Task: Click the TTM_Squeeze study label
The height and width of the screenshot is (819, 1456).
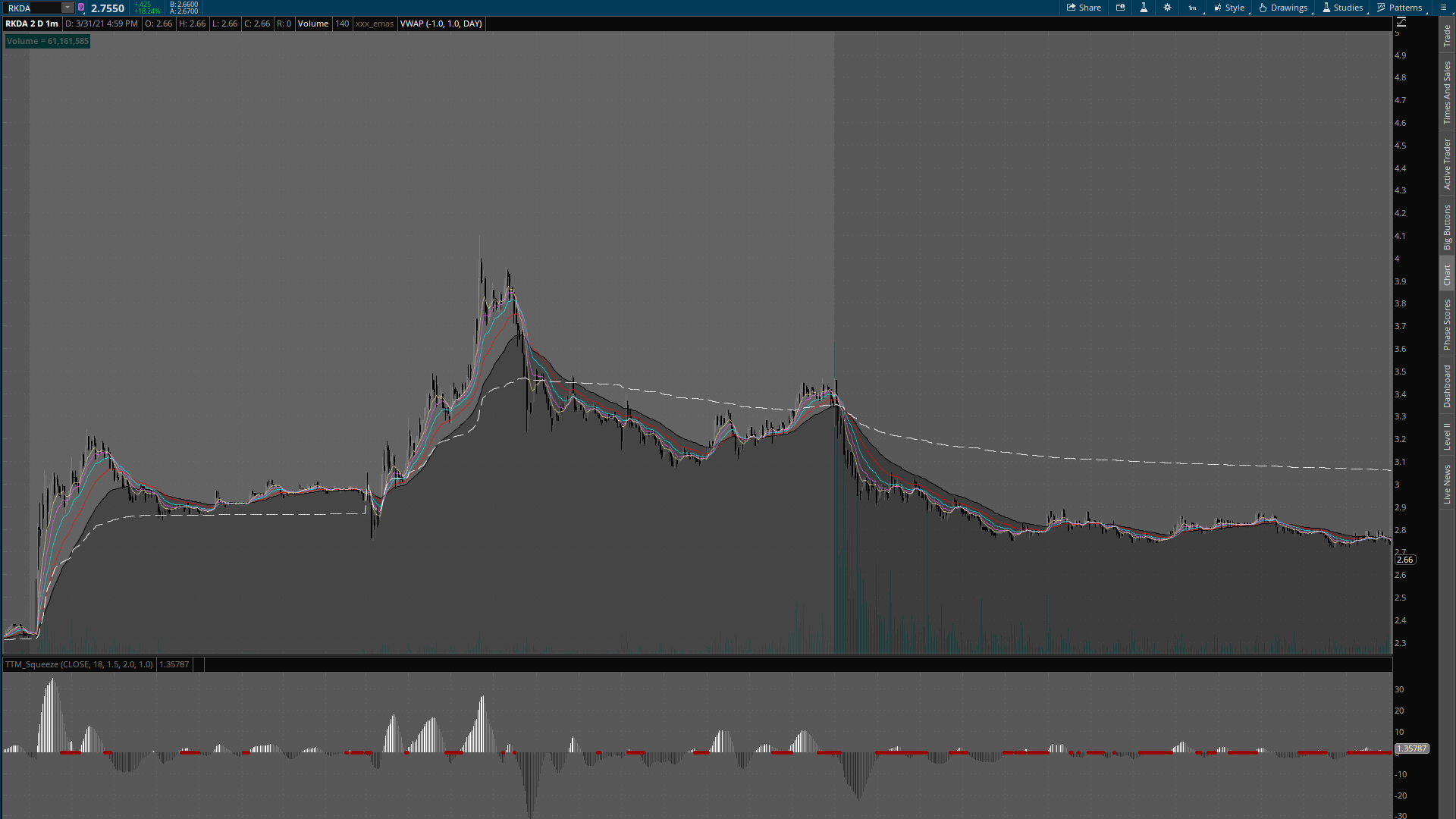Action: pos(78,664)
